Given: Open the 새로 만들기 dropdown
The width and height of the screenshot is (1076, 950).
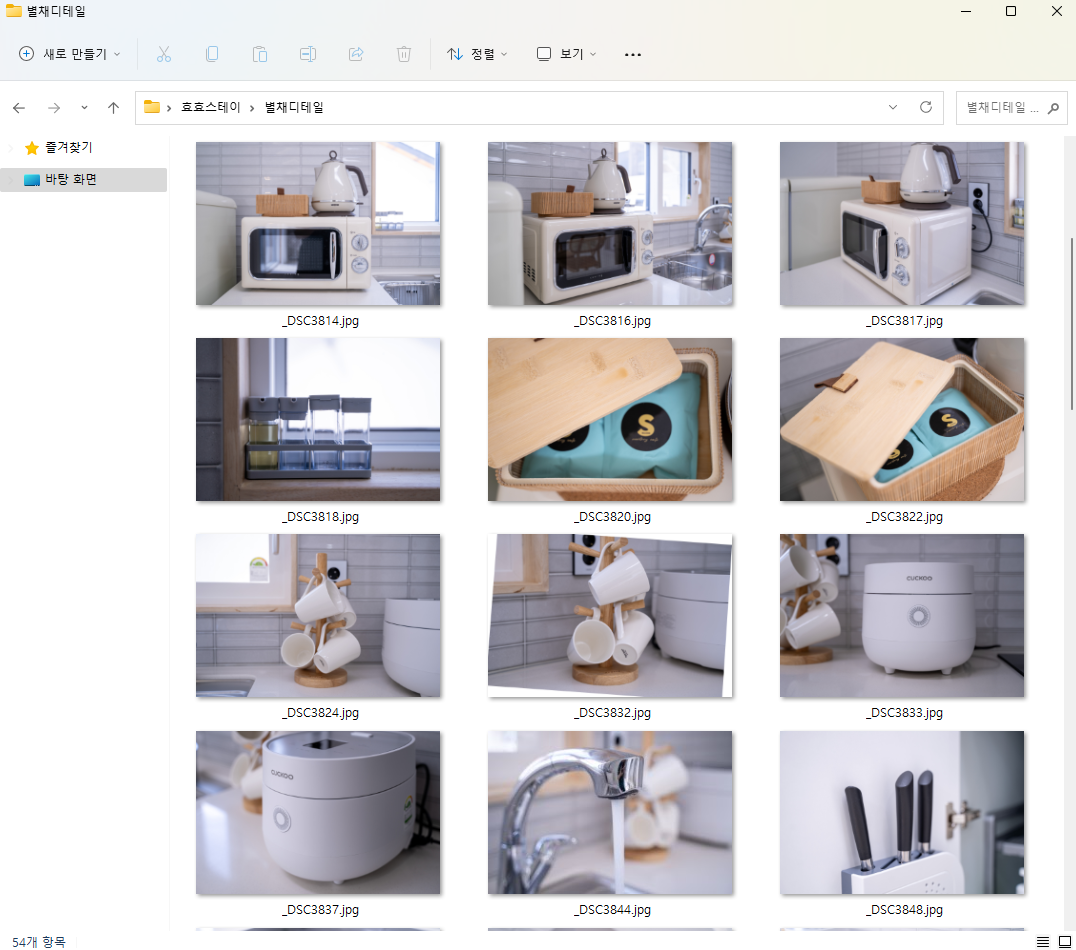Looking at the screenshot, I should (x=70, y=54).
